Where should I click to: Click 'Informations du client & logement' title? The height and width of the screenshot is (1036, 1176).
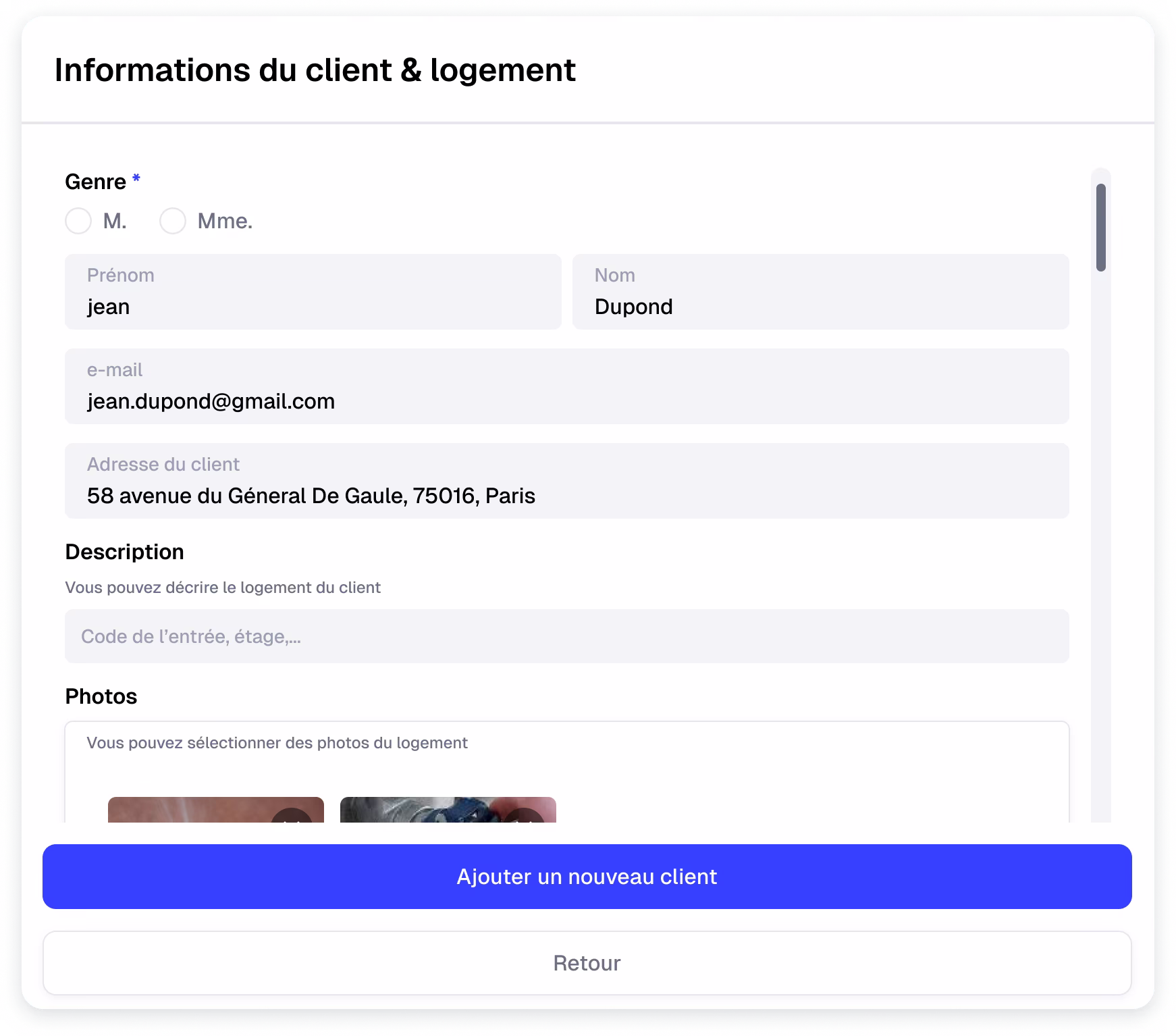pos(315,70)
